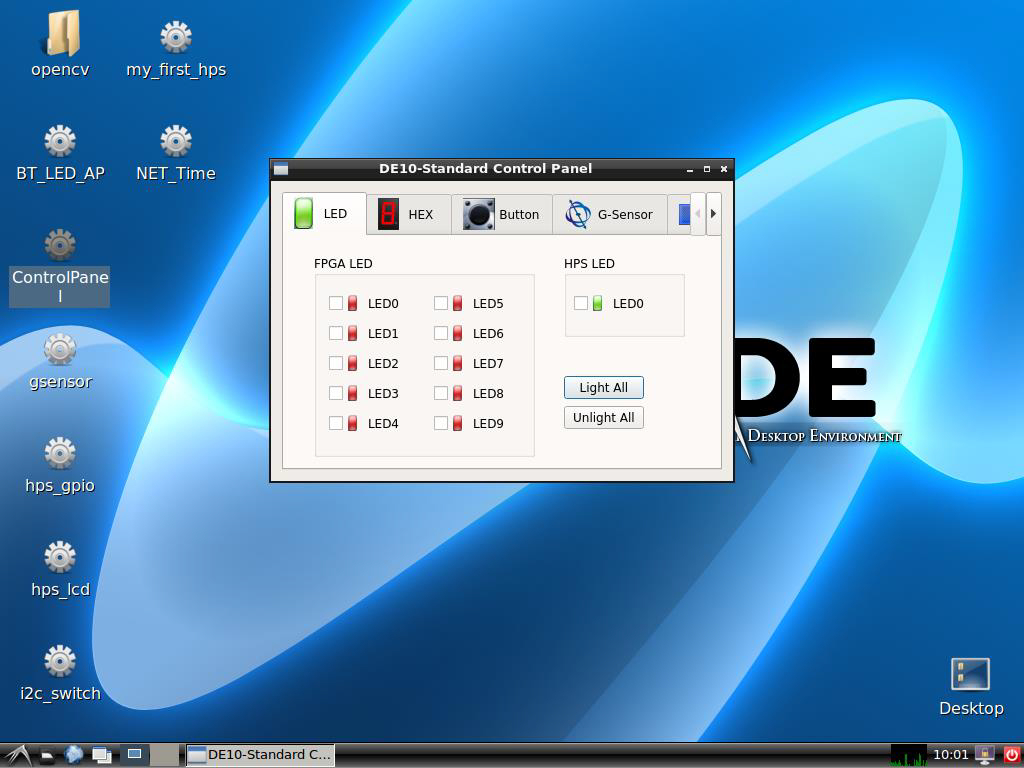Enable the FPGA LED5 checkbox
The image size is (1024, 768).
pos(441,303)
